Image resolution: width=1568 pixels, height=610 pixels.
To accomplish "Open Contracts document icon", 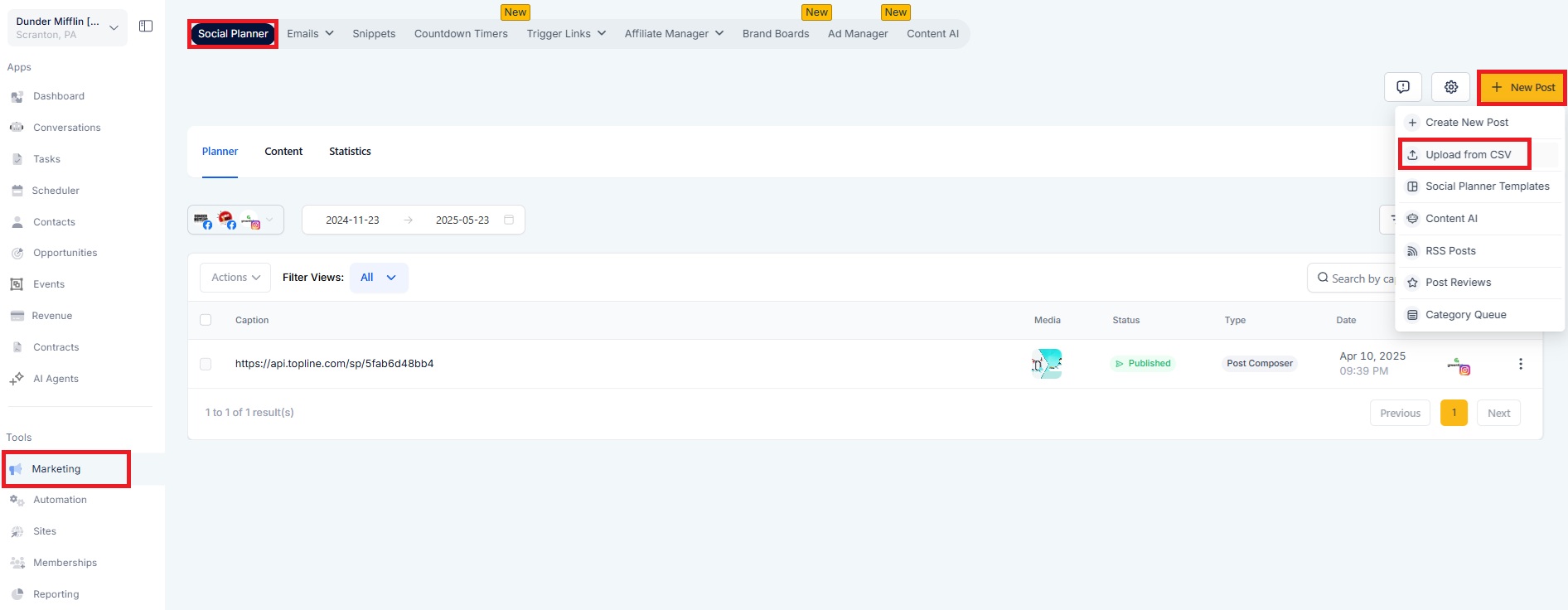I will point(17,347).
